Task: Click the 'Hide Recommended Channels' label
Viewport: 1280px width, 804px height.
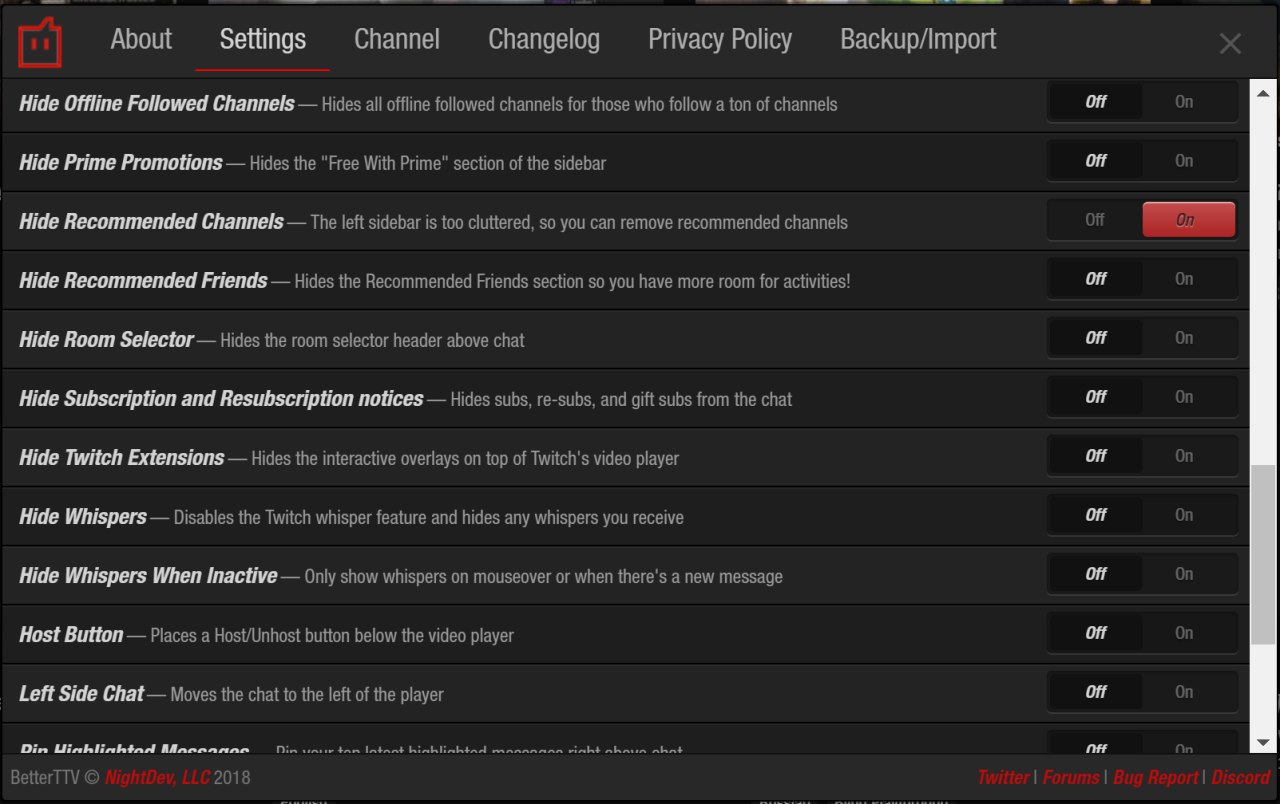Action: click(x=151, y=221)
